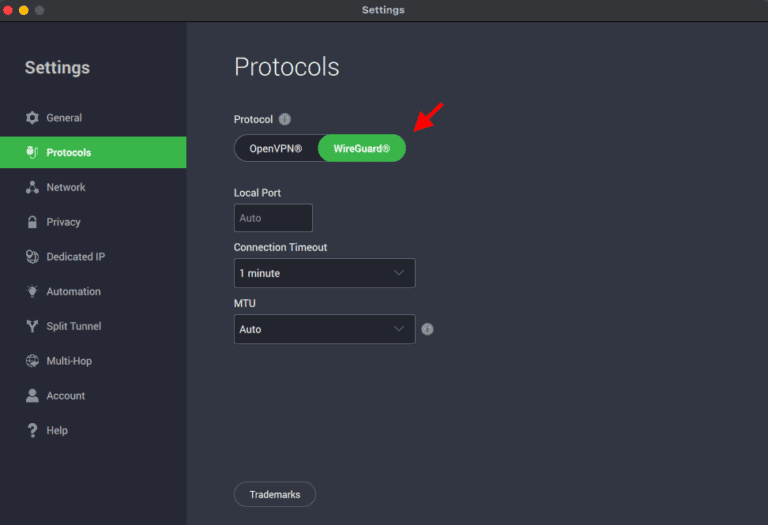Image resolution: width=768 pixels, height=525 pixels.
Task: Go to Network settings tab
Action: 66,187
